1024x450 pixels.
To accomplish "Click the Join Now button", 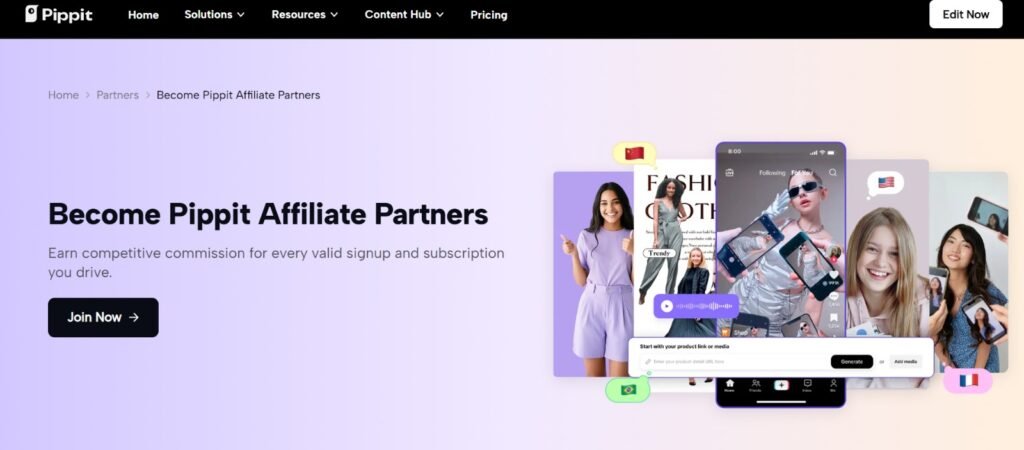I will pos(103,317).
